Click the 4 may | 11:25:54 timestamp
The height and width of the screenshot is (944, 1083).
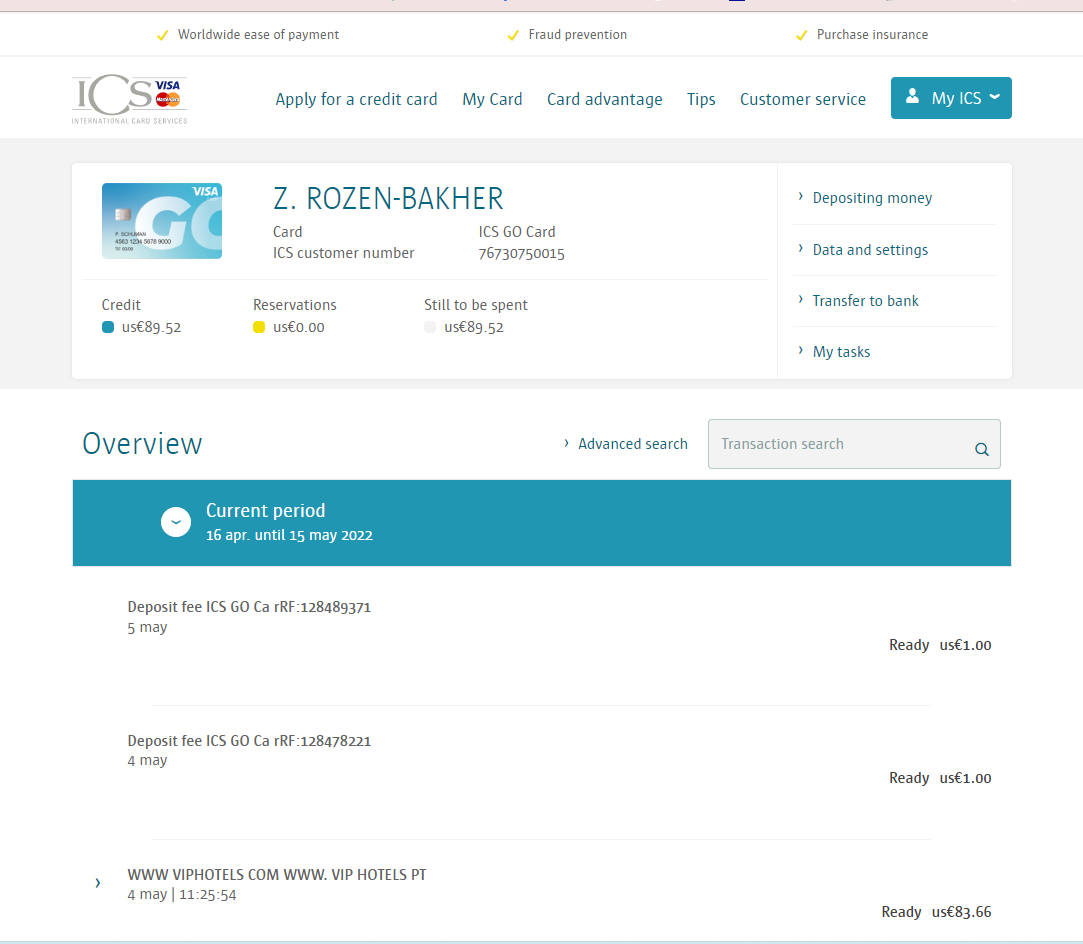point(182,895)
